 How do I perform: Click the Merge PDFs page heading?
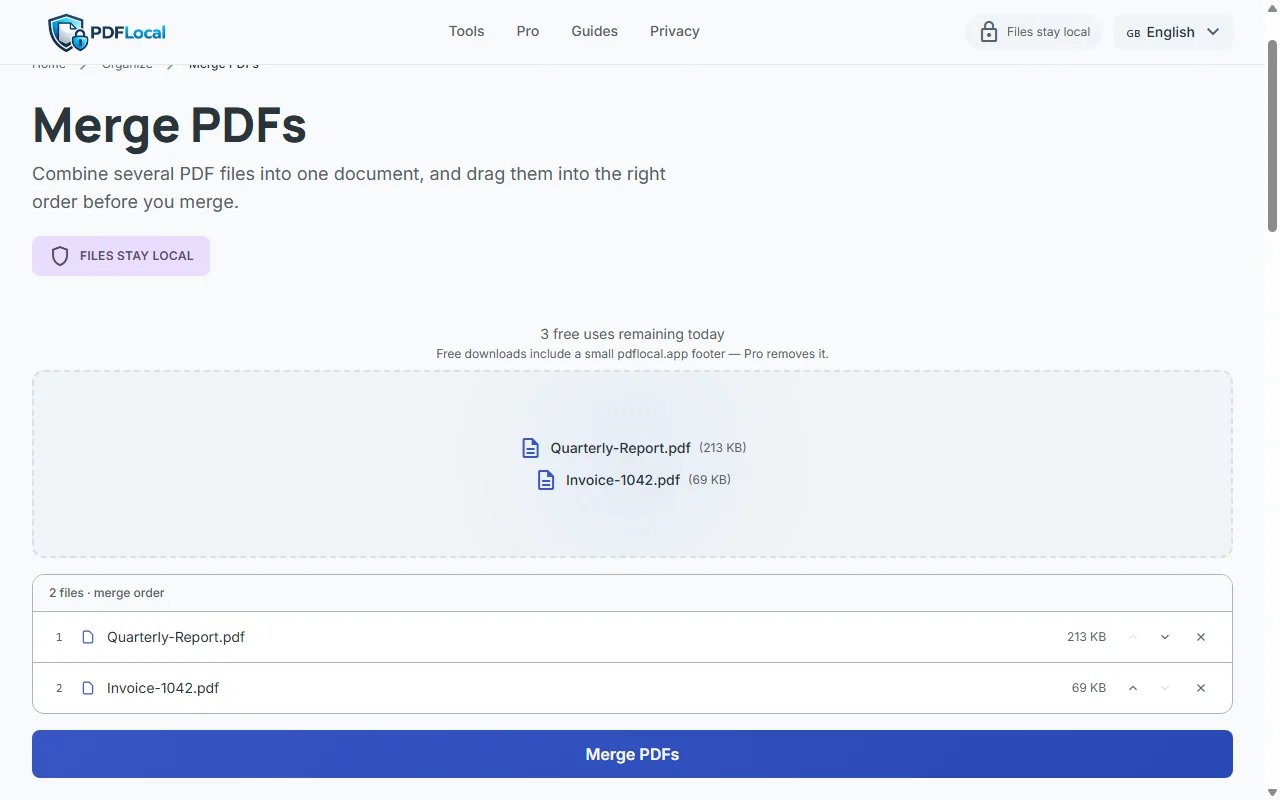pos(170,126)
